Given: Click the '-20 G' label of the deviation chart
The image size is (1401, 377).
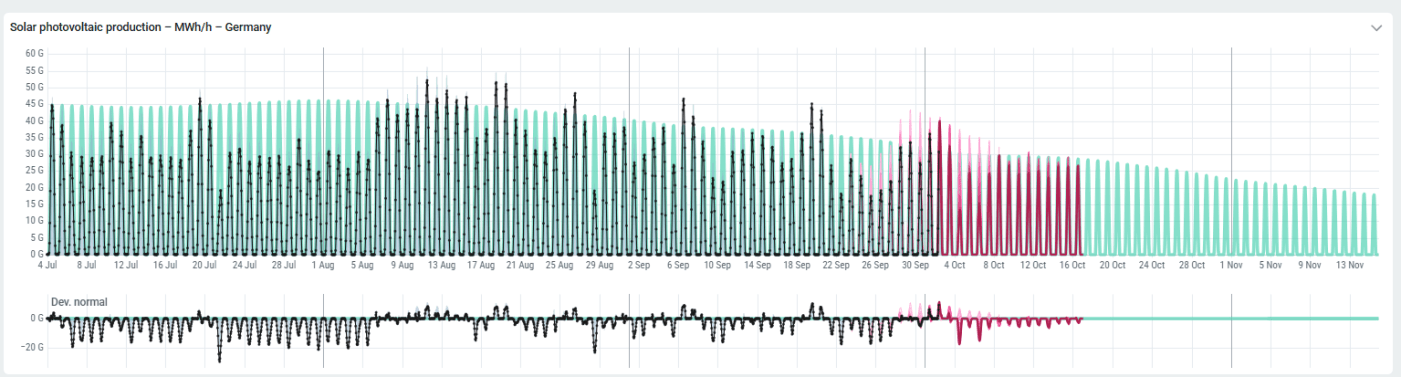Looking at the screenshot, I should point(33,347).
